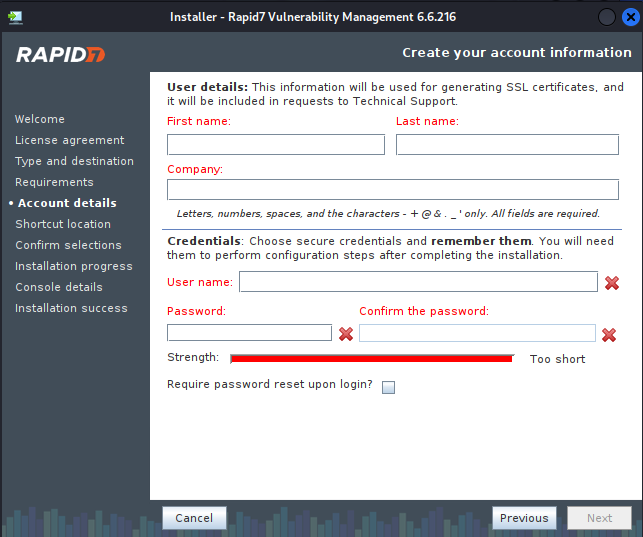Screen dimensions: 643x537
Task: Click the Rapid7 logo
Action: [60, 55]
